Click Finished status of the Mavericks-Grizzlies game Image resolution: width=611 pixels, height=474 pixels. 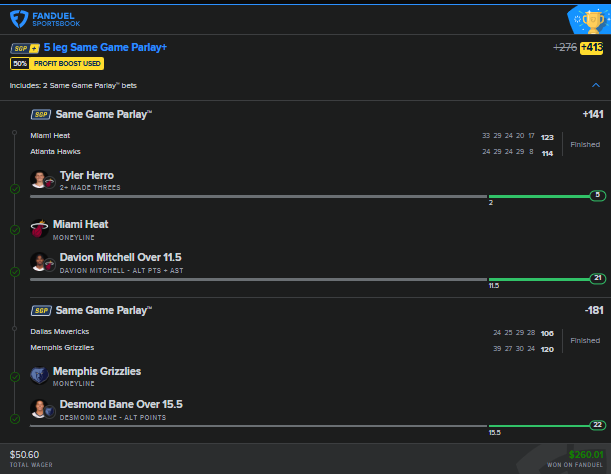tap(585, 341)
